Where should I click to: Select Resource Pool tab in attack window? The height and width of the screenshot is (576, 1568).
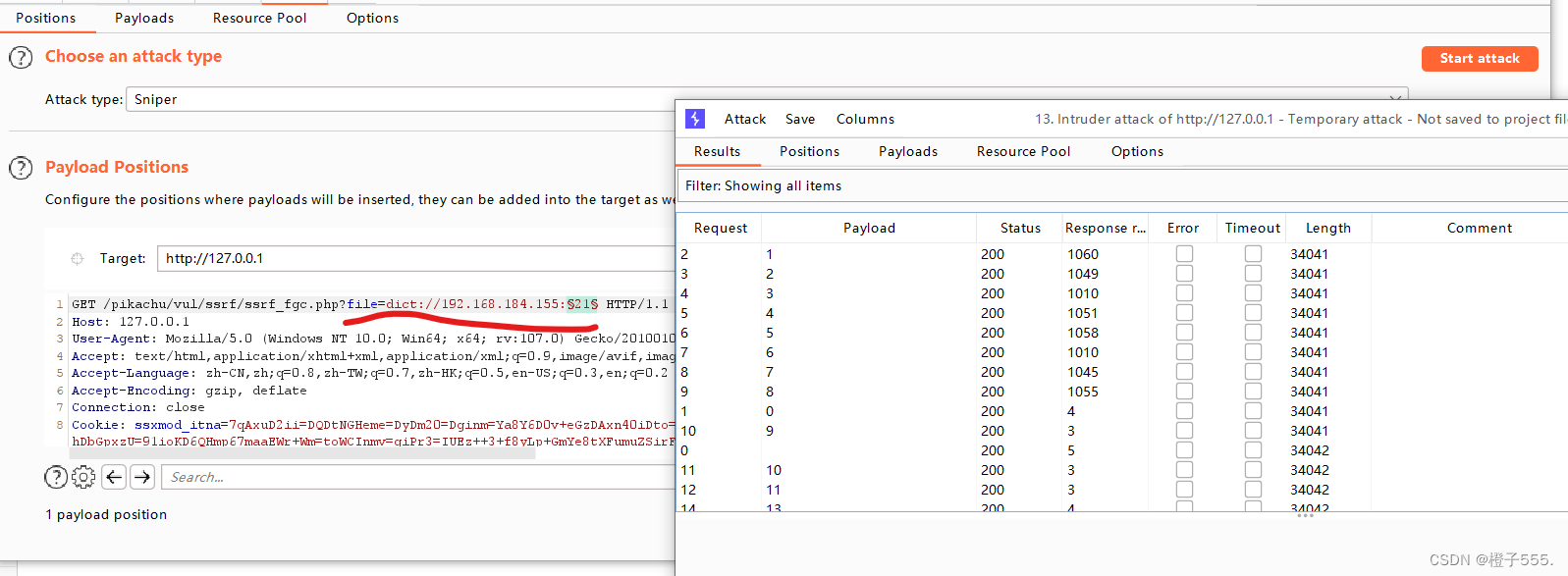point(1023,151)
